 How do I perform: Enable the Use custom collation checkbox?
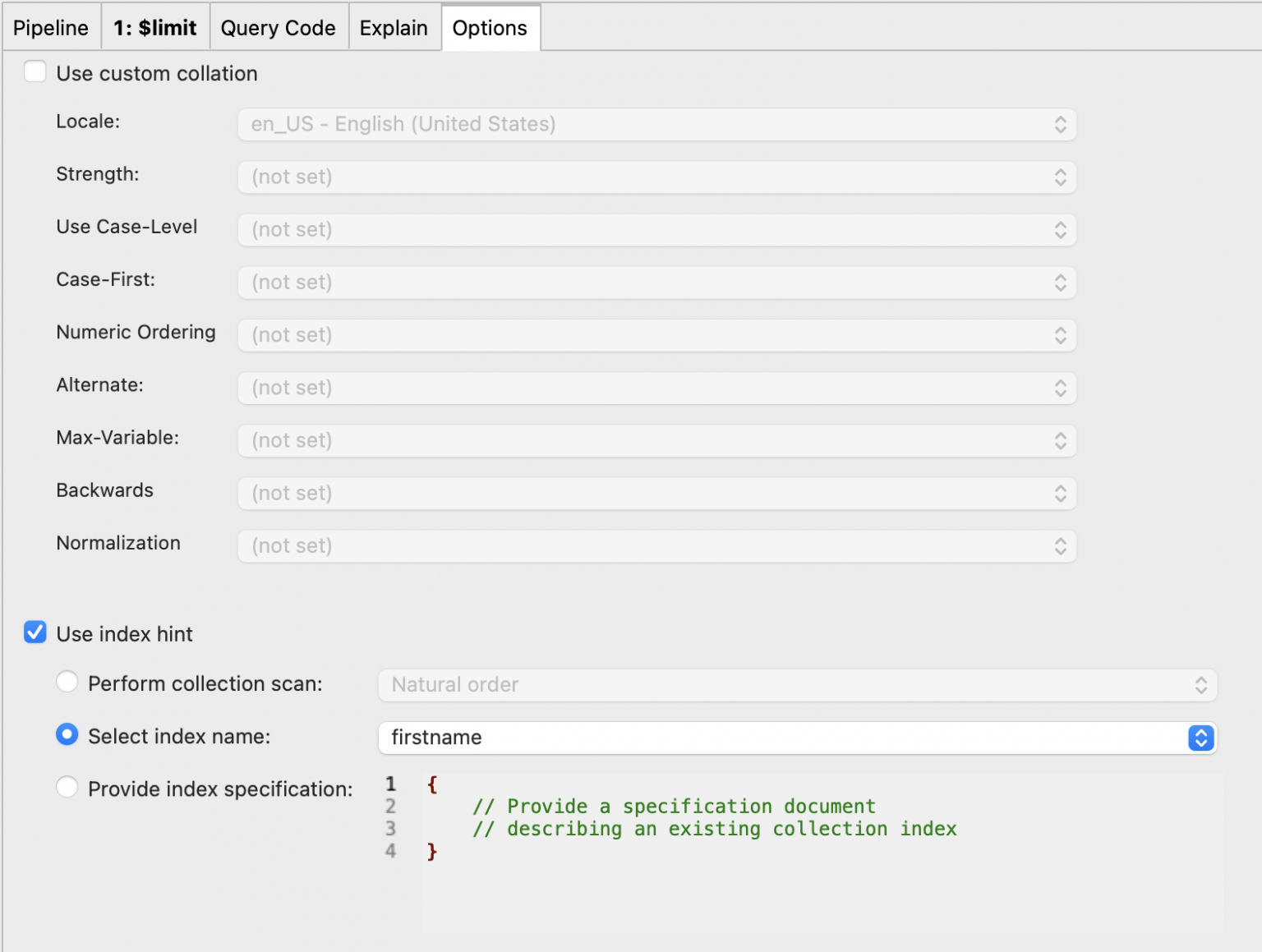pyautogui.click(x=35, y=71)
